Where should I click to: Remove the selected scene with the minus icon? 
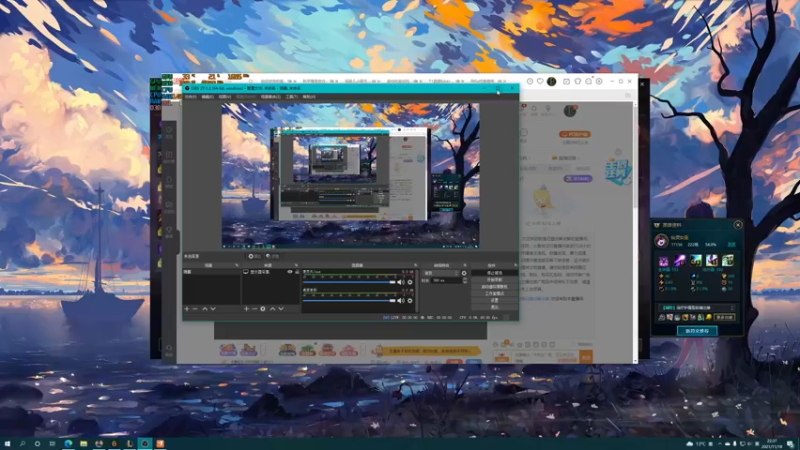point(195,309)
